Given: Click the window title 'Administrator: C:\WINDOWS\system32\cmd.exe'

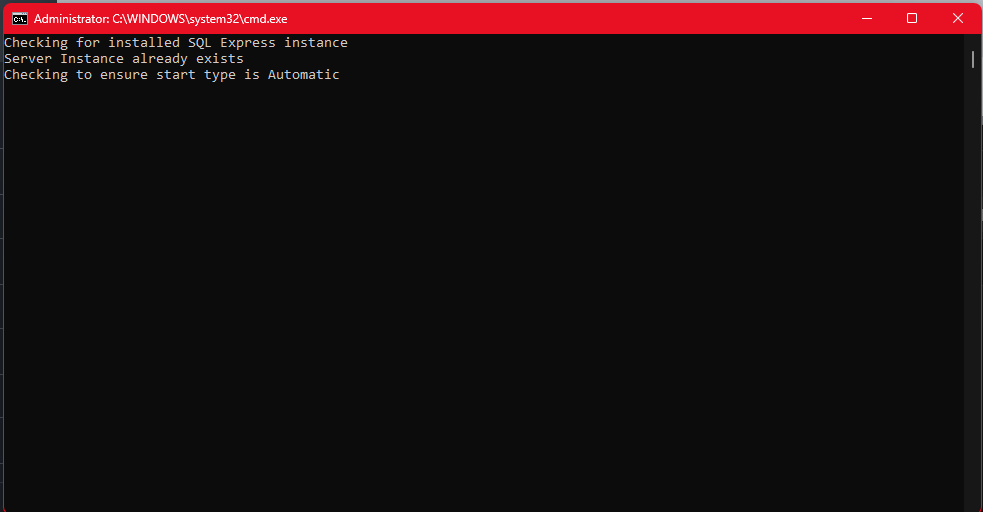Looking at the screenshot, I should click(160, 19).
